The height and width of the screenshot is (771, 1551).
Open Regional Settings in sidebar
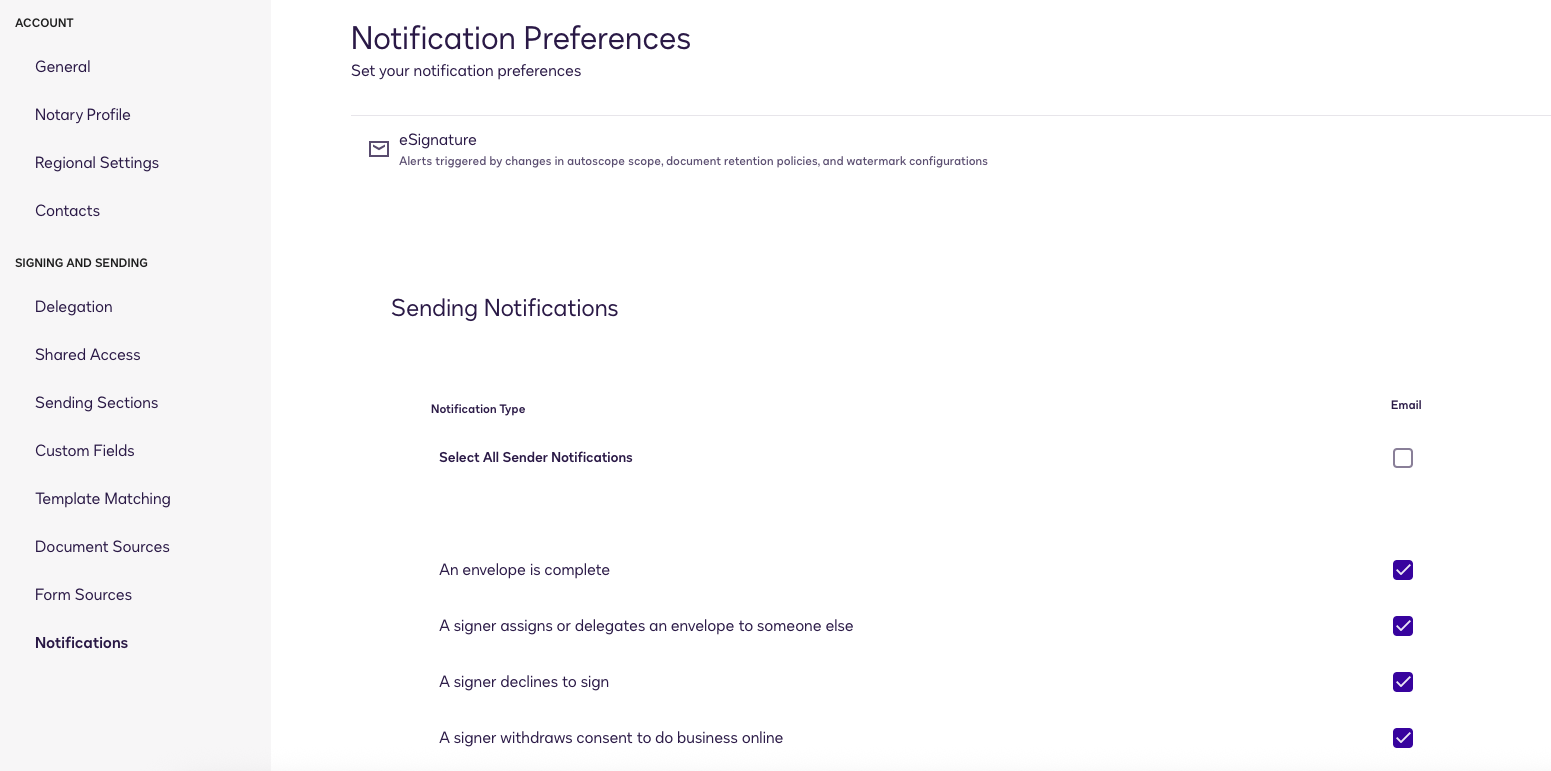(97, 163)
